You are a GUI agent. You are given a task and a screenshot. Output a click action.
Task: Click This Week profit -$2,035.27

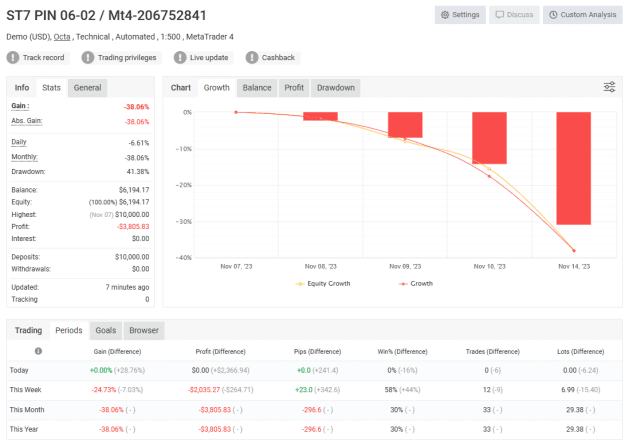point(204,390)
